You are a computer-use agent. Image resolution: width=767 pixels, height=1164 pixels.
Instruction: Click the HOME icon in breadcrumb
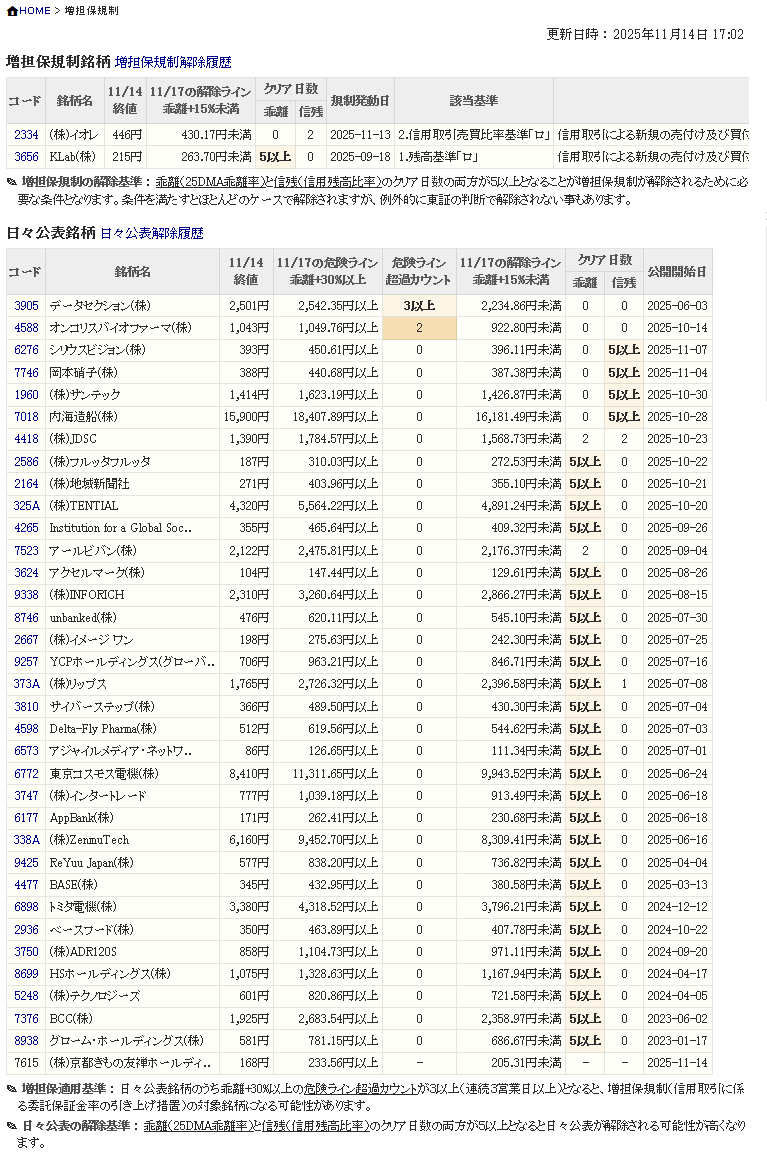tap(11, 11)
